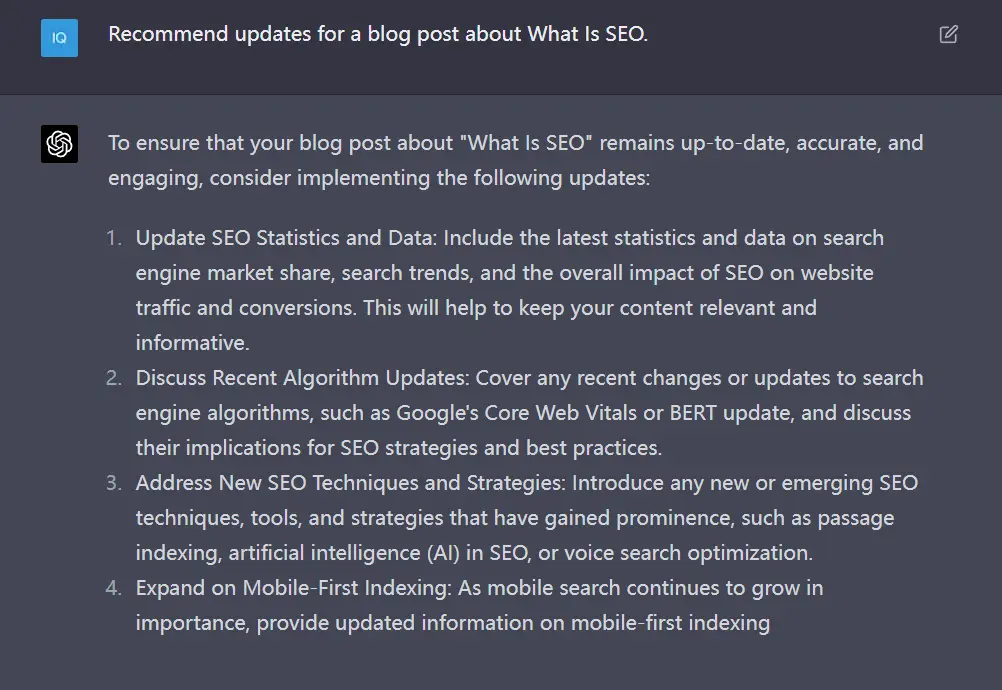Click the "Discuss Recent Algorithm Updates" heading

tap(303, 378)
